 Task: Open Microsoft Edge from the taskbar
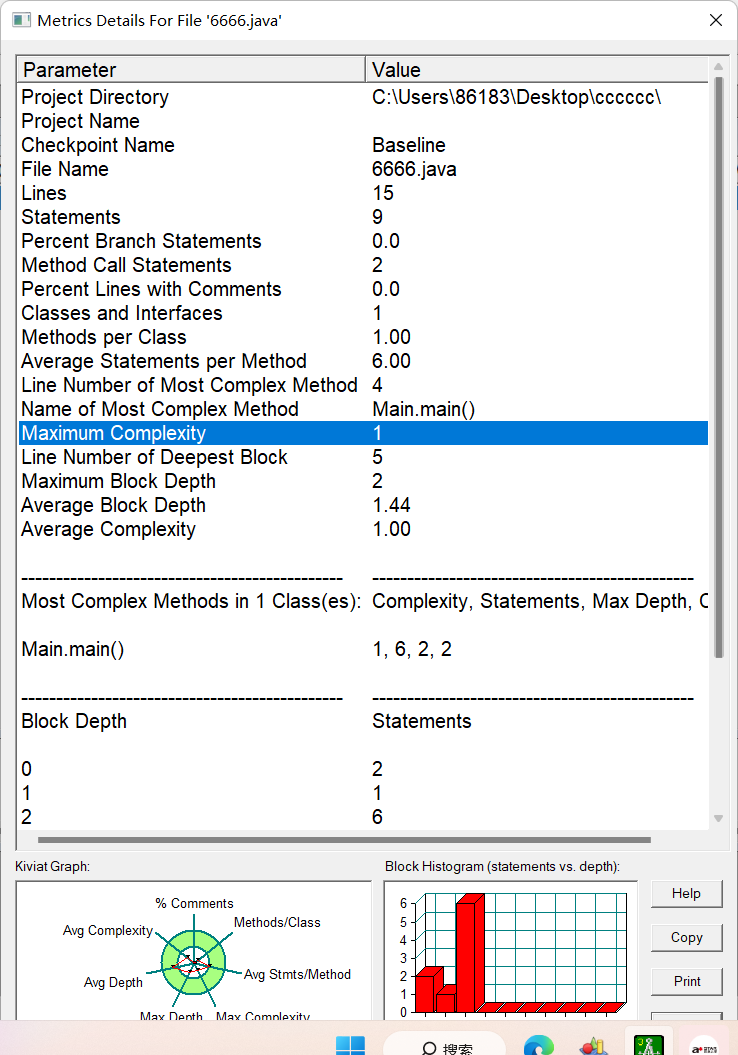coord(538,1045)
